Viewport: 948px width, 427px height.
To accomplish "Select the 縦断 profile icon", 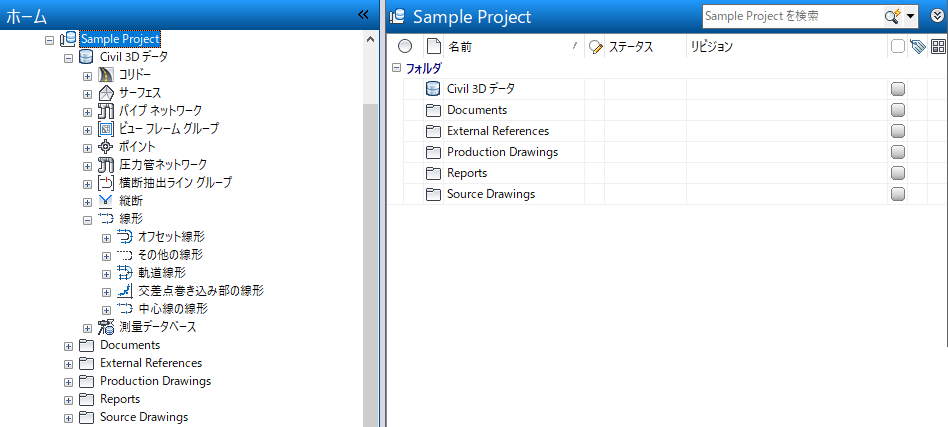I will tap(107, 201).
